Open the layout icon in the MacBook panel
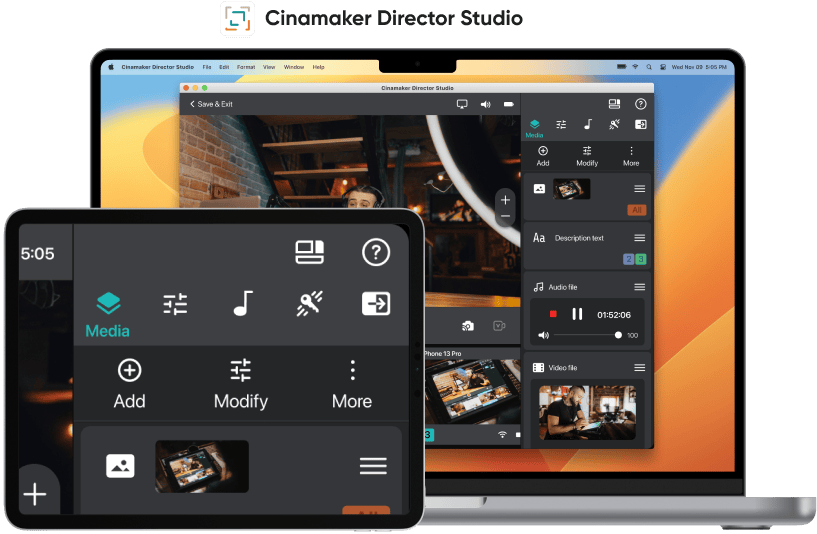The width and height of the screenshot is (817, 534). point(614,104)
